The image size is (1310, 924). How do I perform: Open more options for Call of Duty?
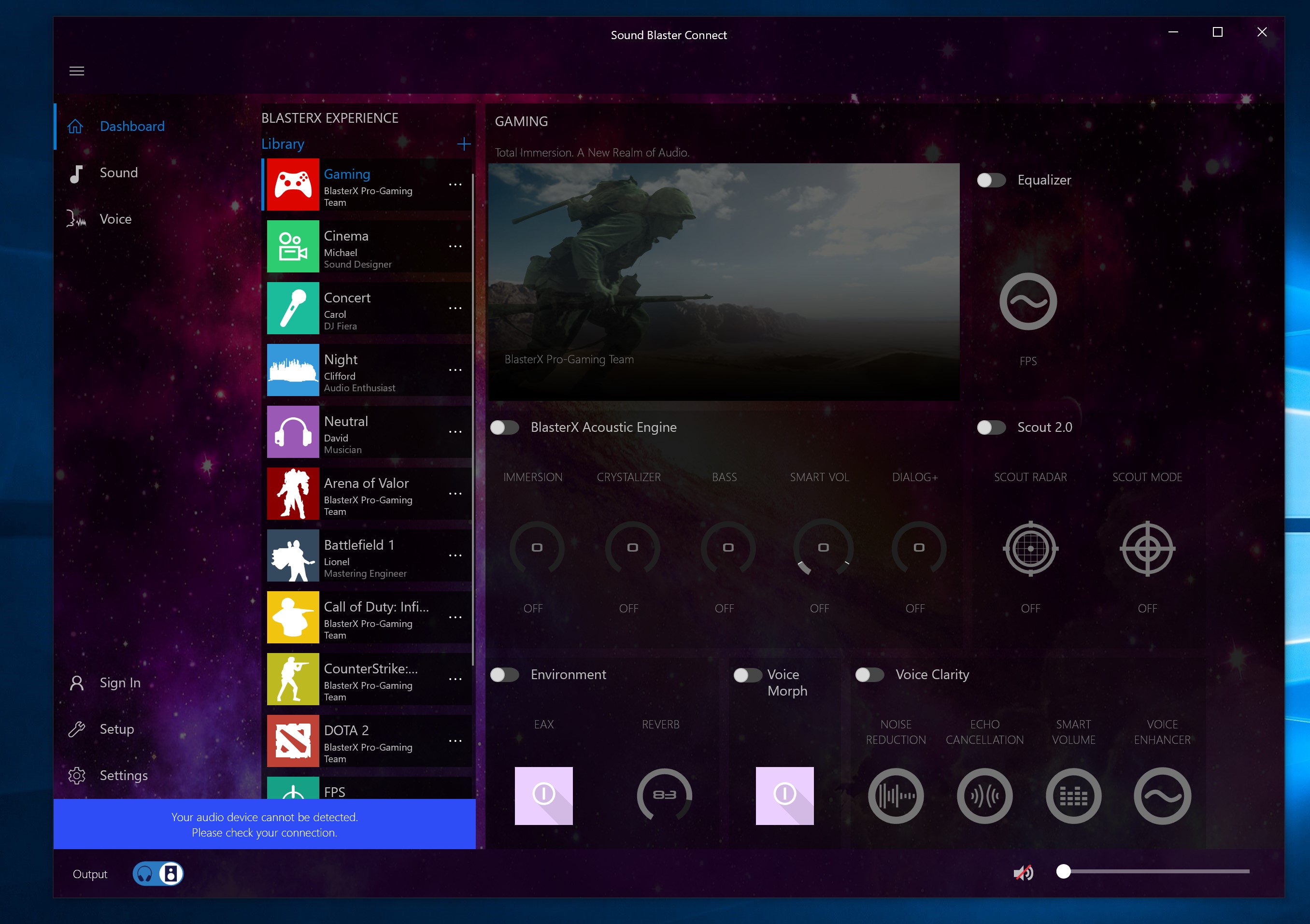pyautogui.click(x=456, y=617)
